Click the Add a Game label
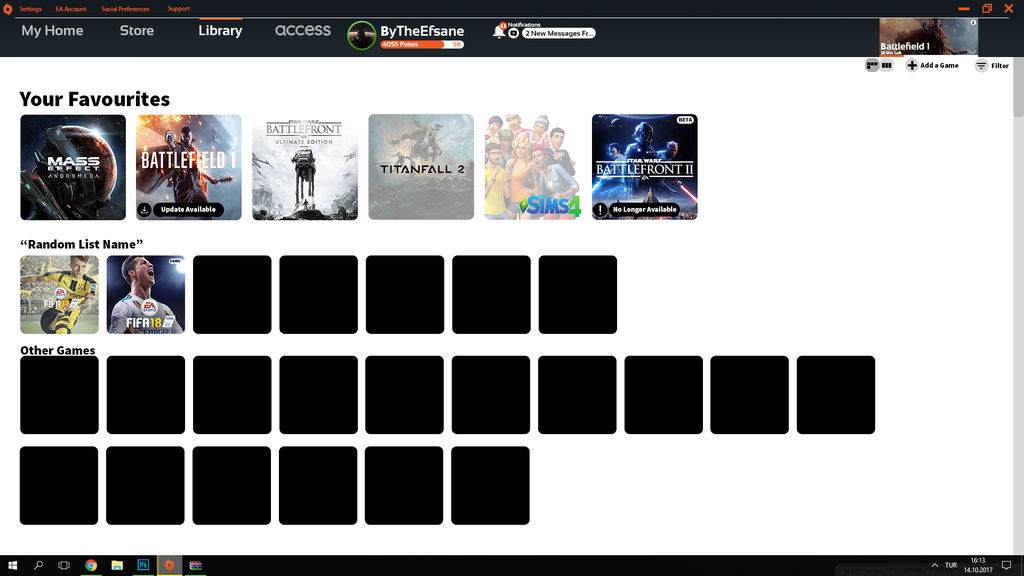 [939, 65]
